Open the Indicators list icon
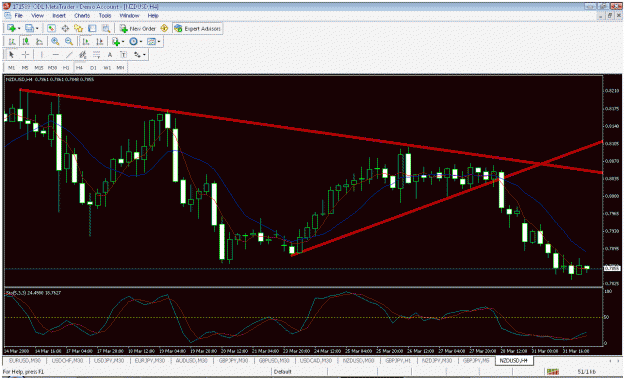Image resolution: width=625 pixels, height=378 pixels. 116,41
